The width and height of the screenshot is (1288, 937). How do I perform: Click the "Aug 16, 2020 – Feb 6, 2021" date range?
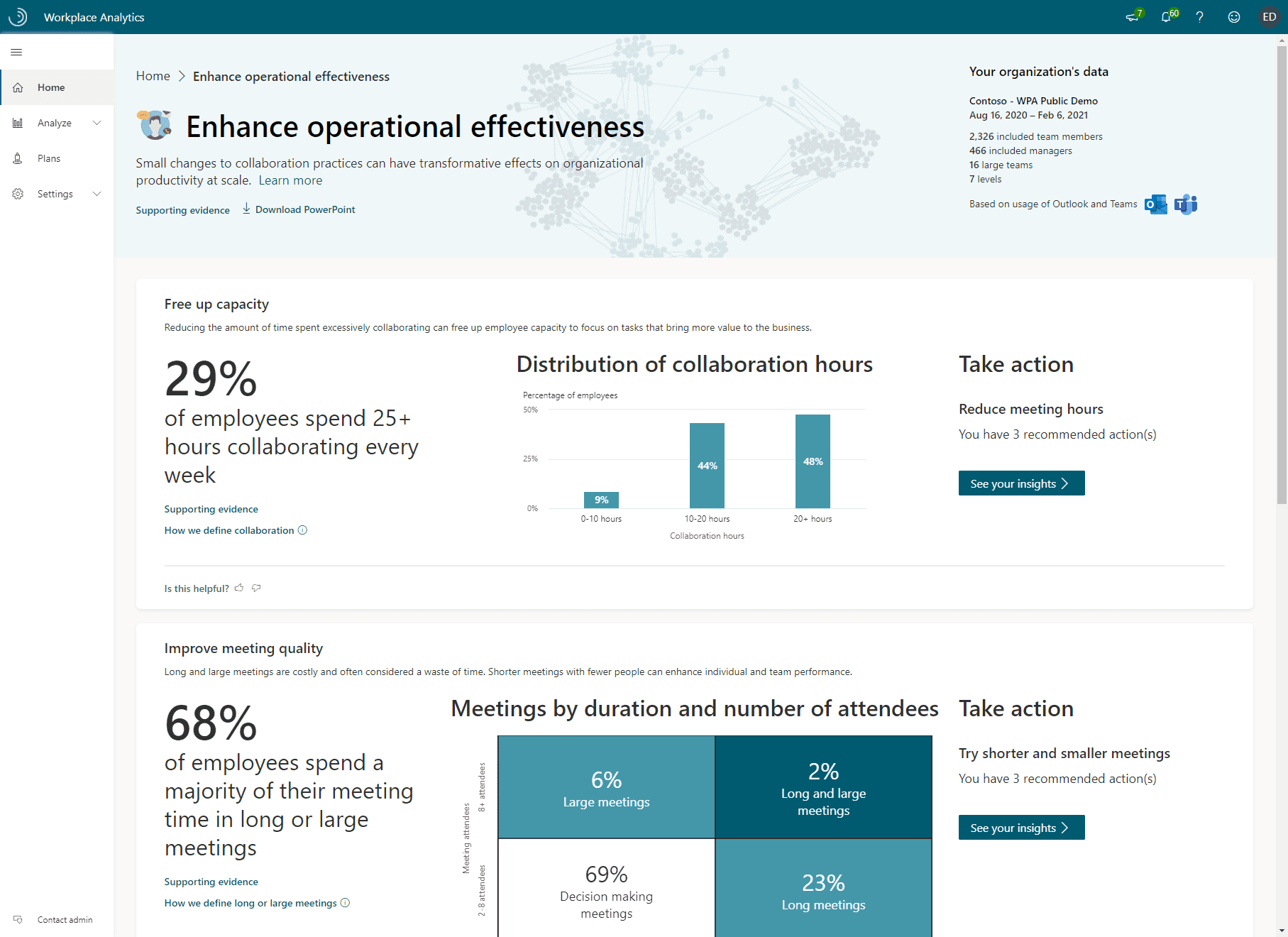(1028, 115)
